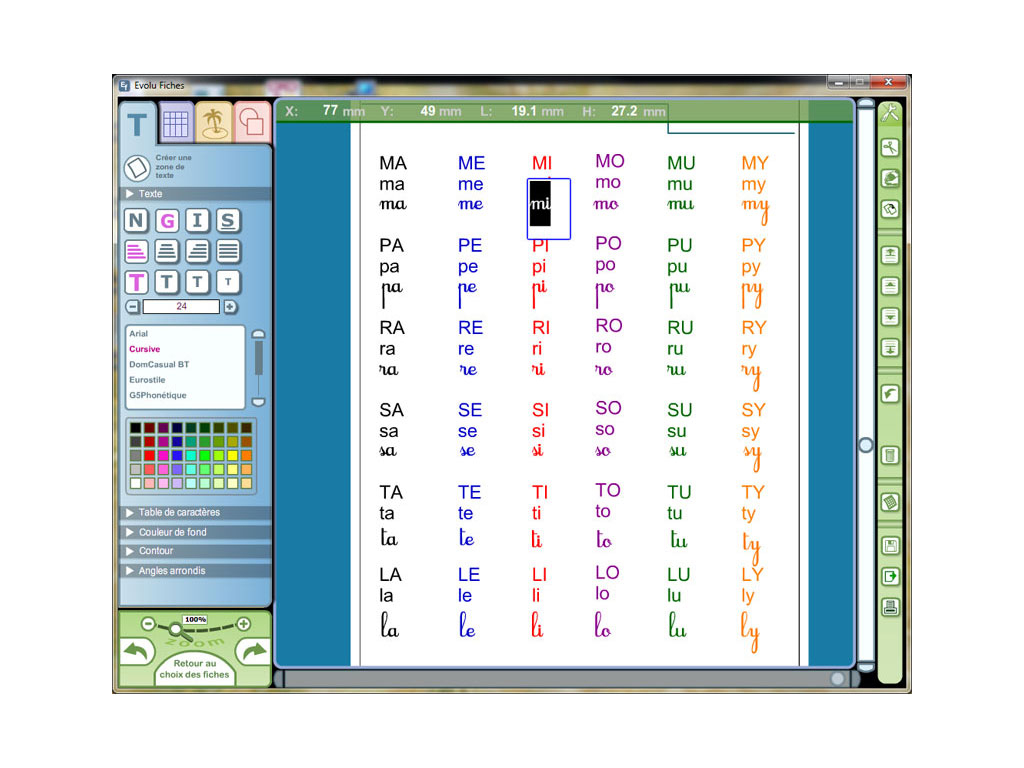Click the bring to front arrow icon

(x=889, y=255)
